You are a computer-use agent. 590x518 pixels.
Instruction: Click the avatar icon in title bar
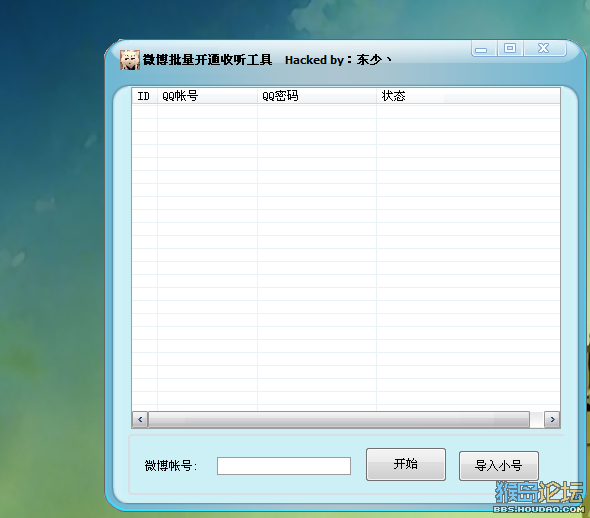pos(130,60)
